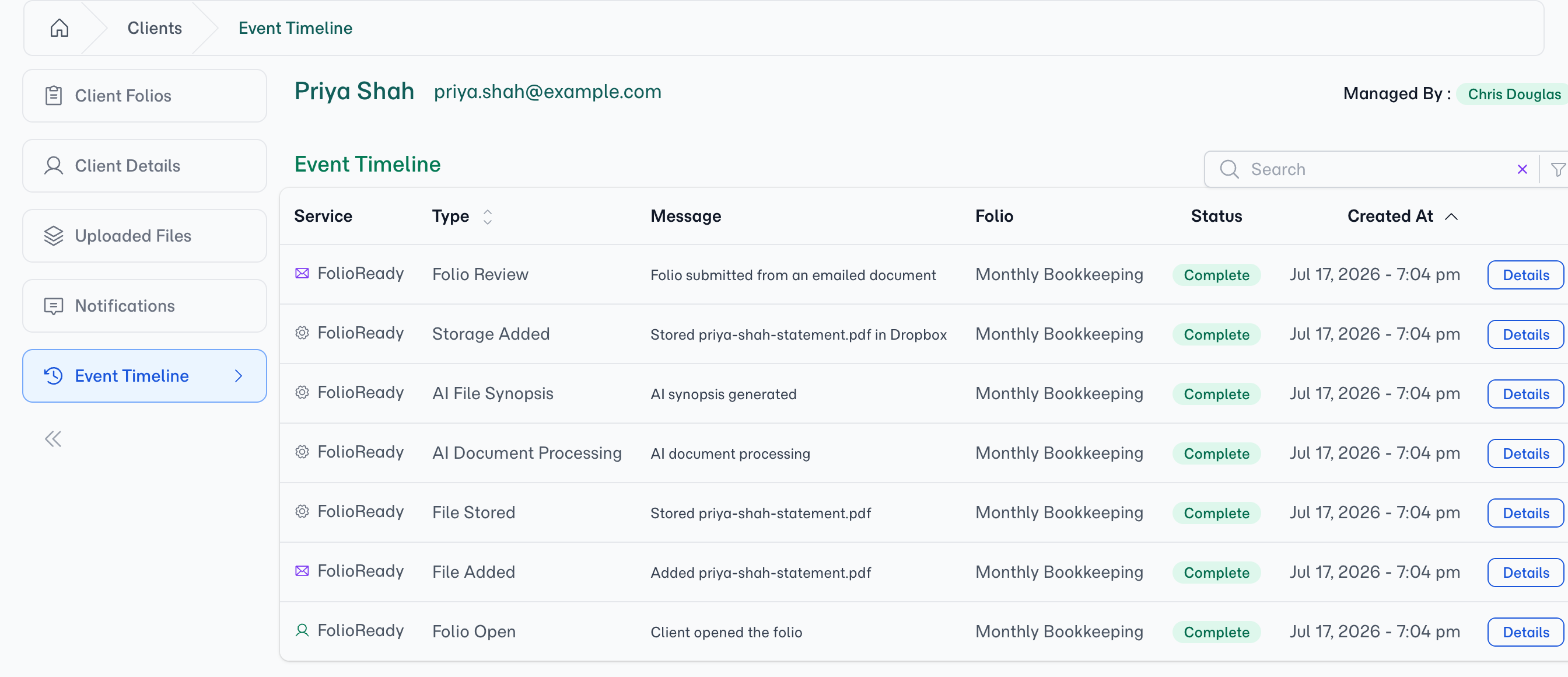Click the Folio column header

[994, 216]
